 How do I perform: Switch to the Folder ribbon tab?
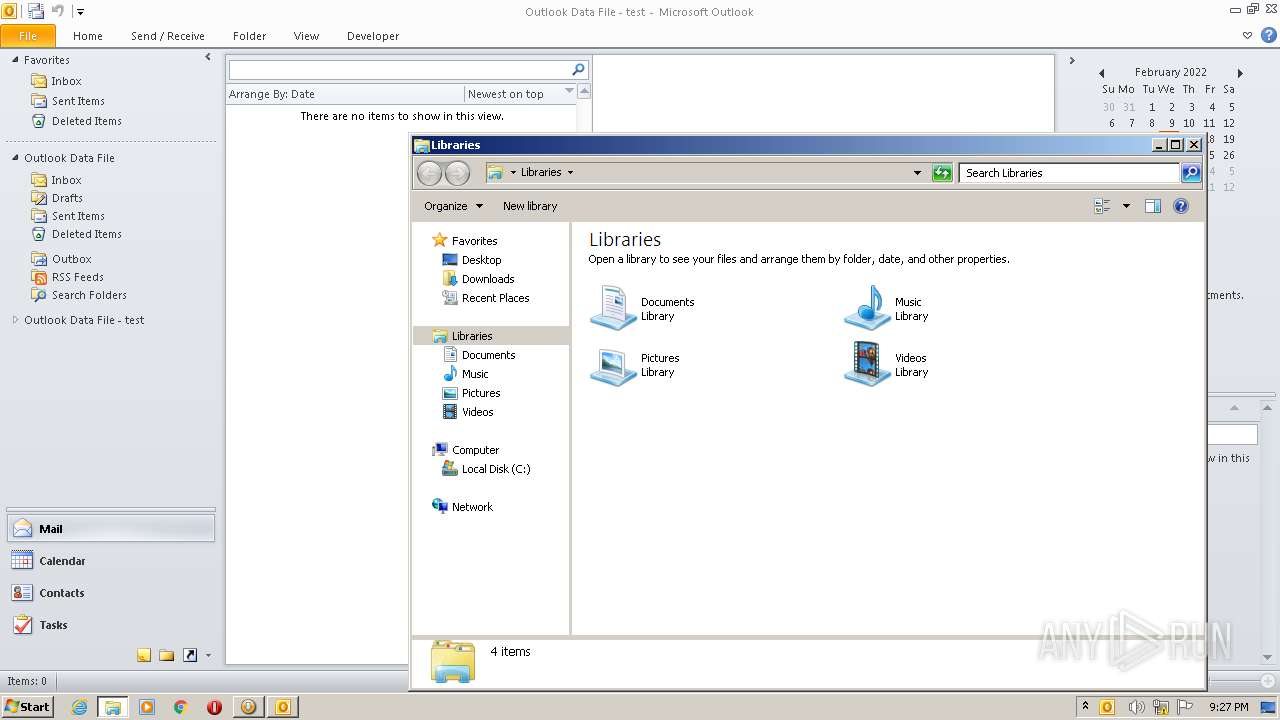250,36
